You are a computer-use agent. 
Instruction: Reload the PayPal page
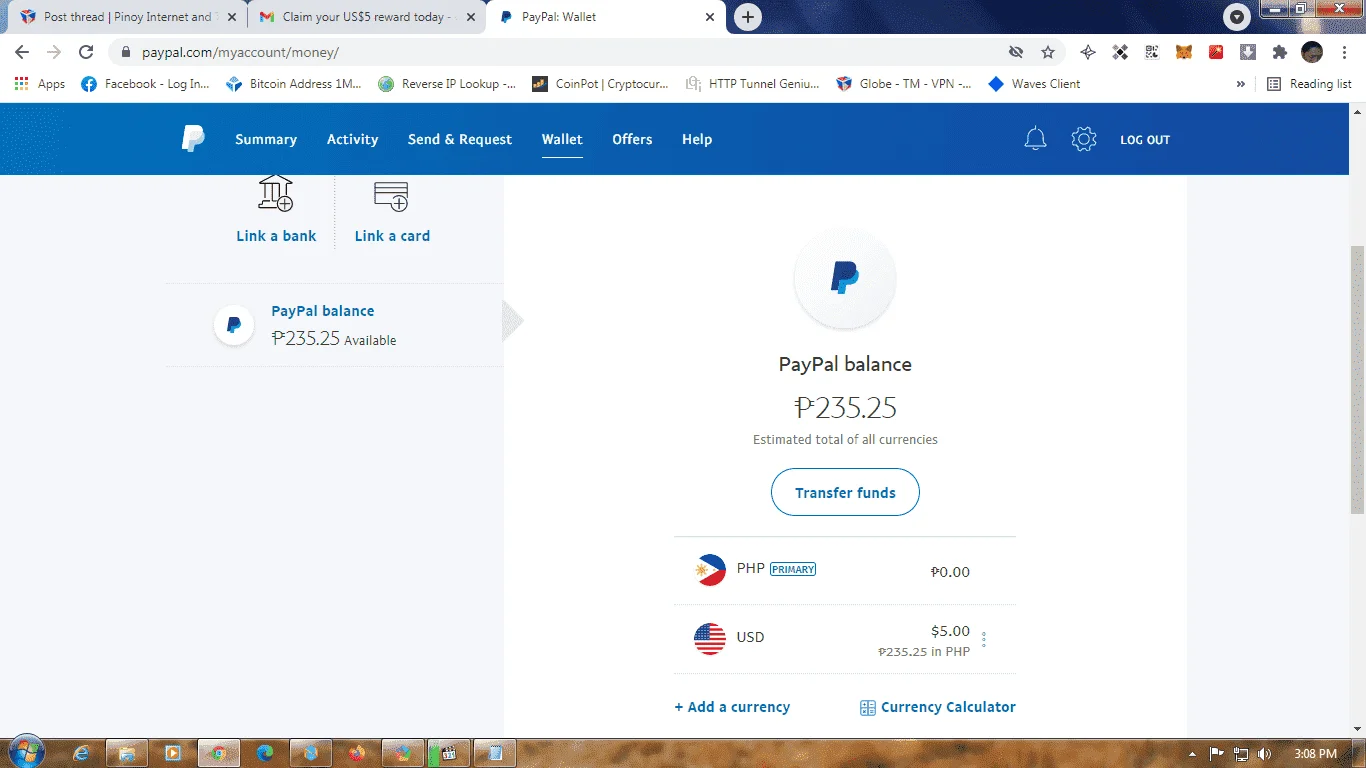[86, 52]
